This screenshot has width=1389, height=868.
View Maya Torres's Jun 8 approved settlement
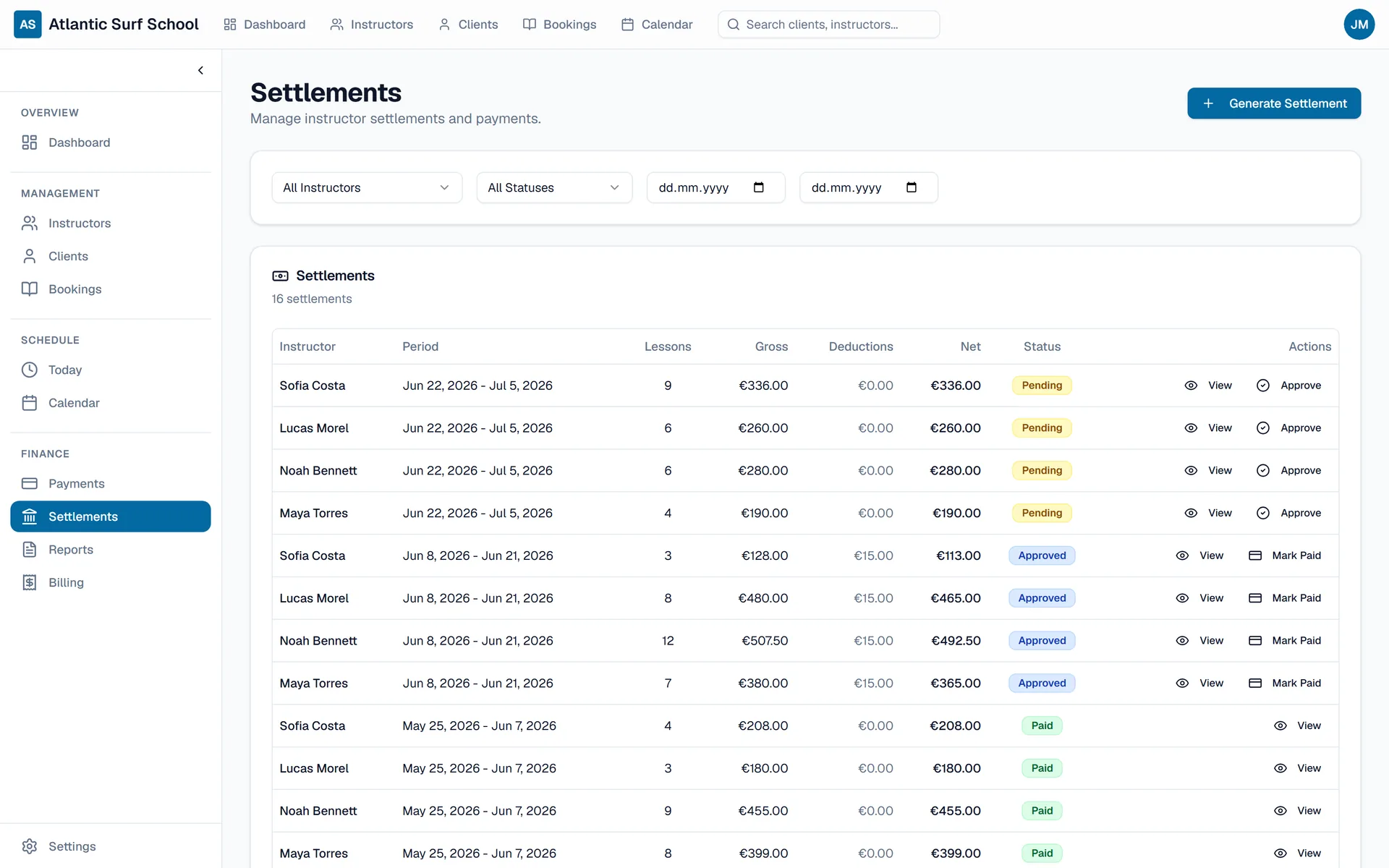pos(1199,684)
